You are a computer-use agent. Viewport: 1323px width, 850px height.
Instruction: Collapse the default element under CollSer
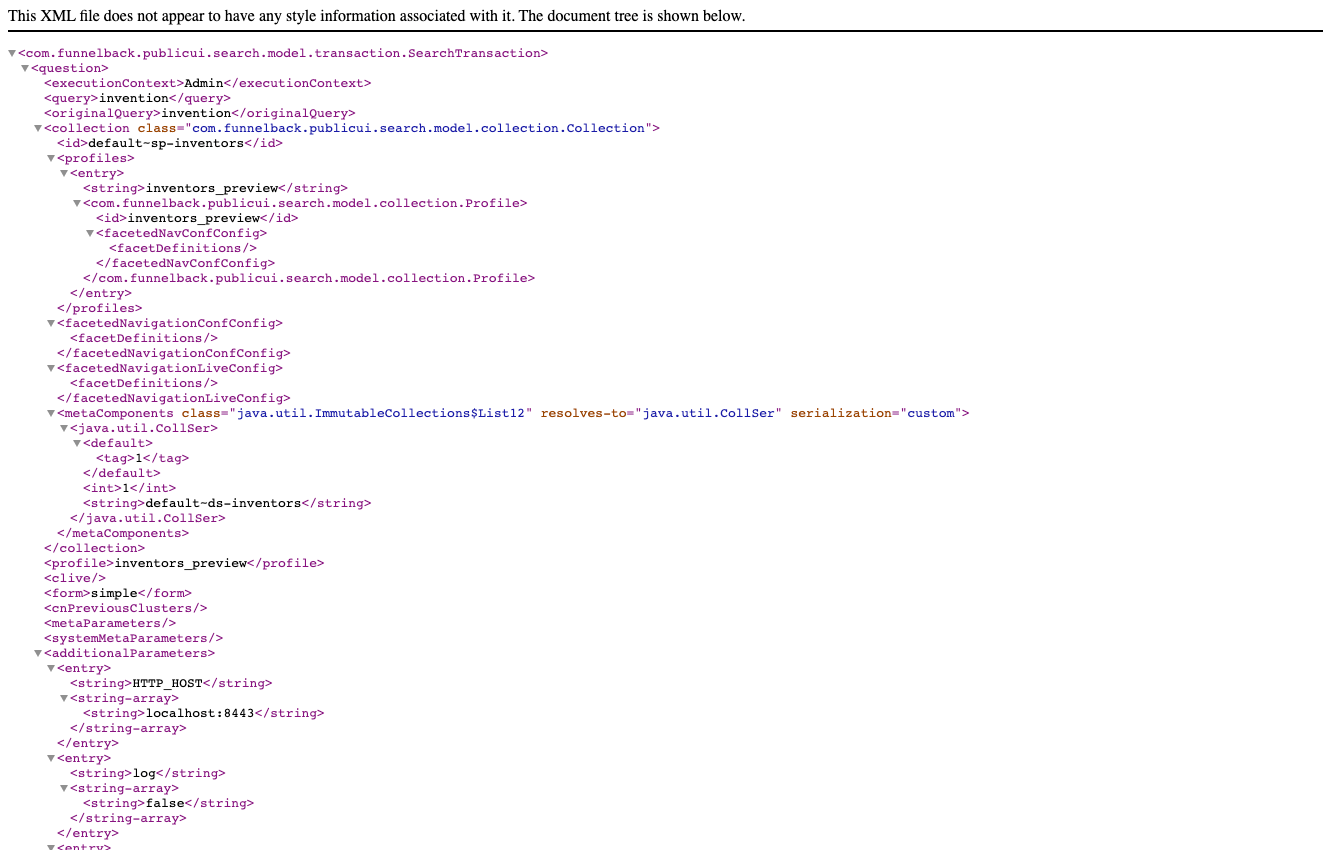(x=78, y=442)
